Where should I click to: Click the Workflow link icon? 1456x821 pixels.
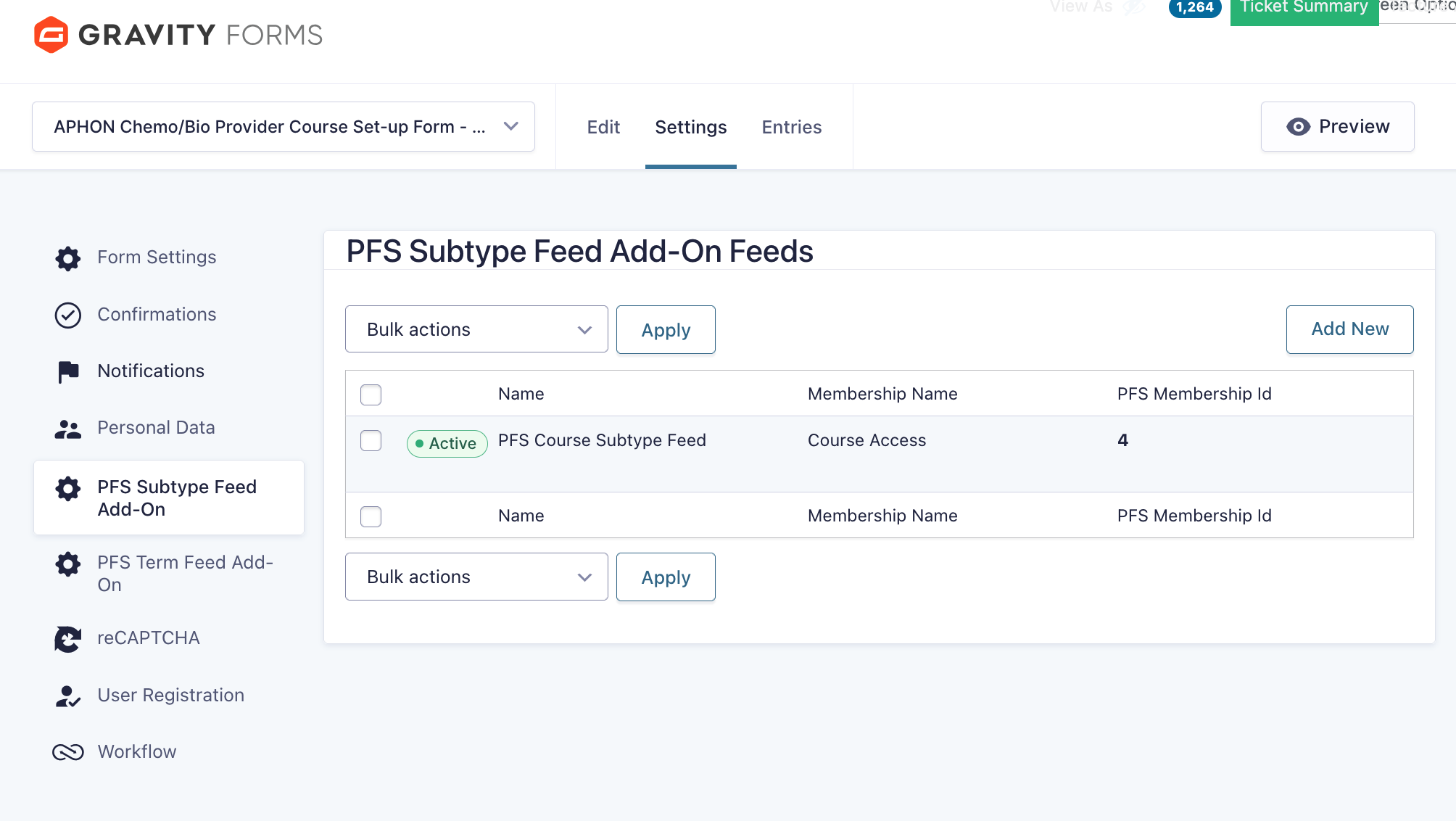pyautogui.click(x=67, y=752)
